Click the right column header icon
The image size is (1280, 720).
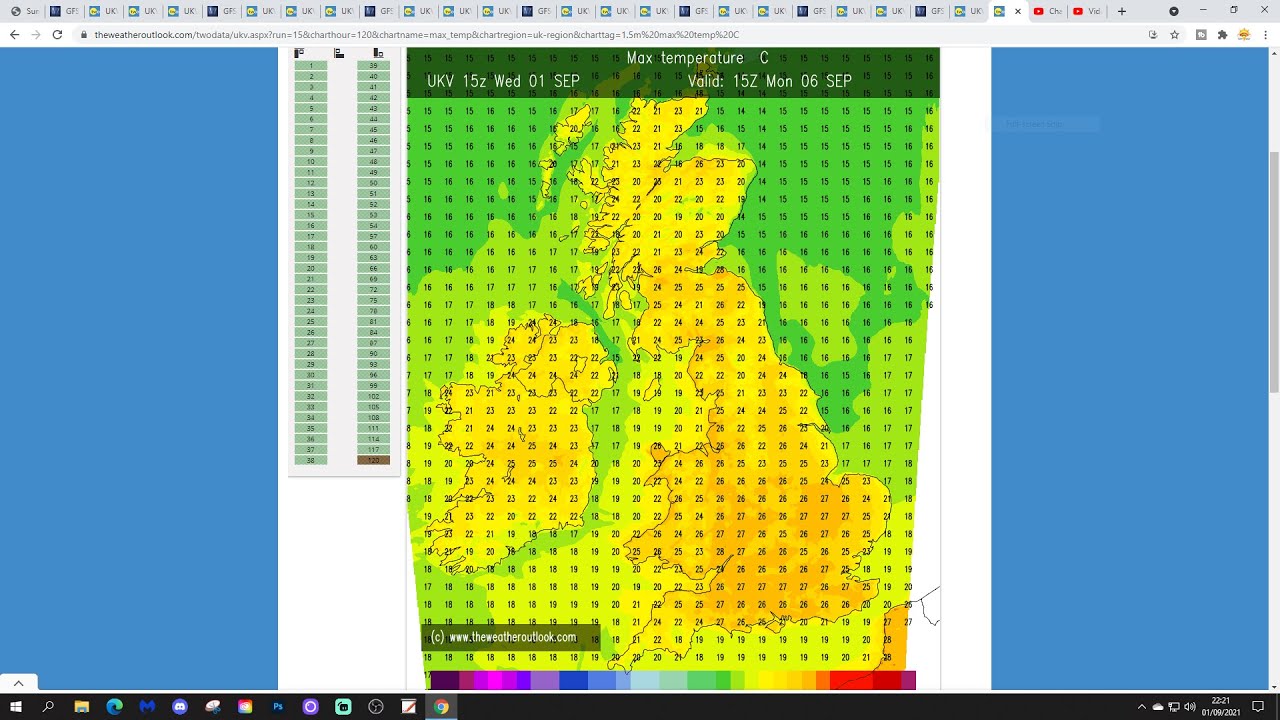(378, 53)
